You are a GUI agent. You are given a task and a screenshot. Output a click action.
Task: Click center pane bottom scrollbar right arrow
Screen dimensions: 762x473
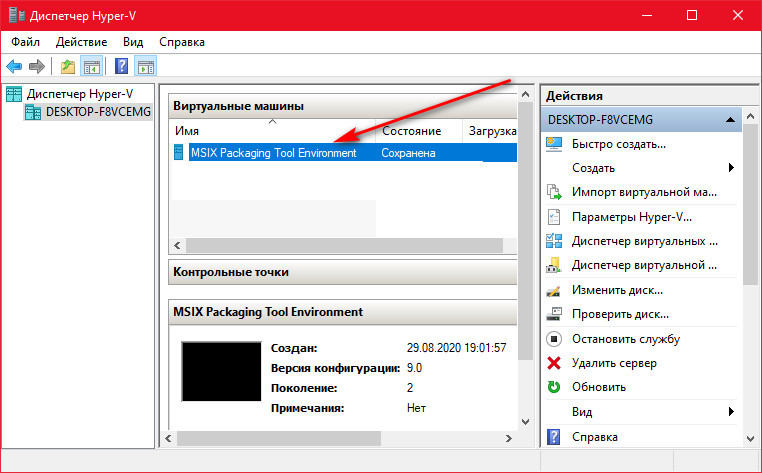509,438
